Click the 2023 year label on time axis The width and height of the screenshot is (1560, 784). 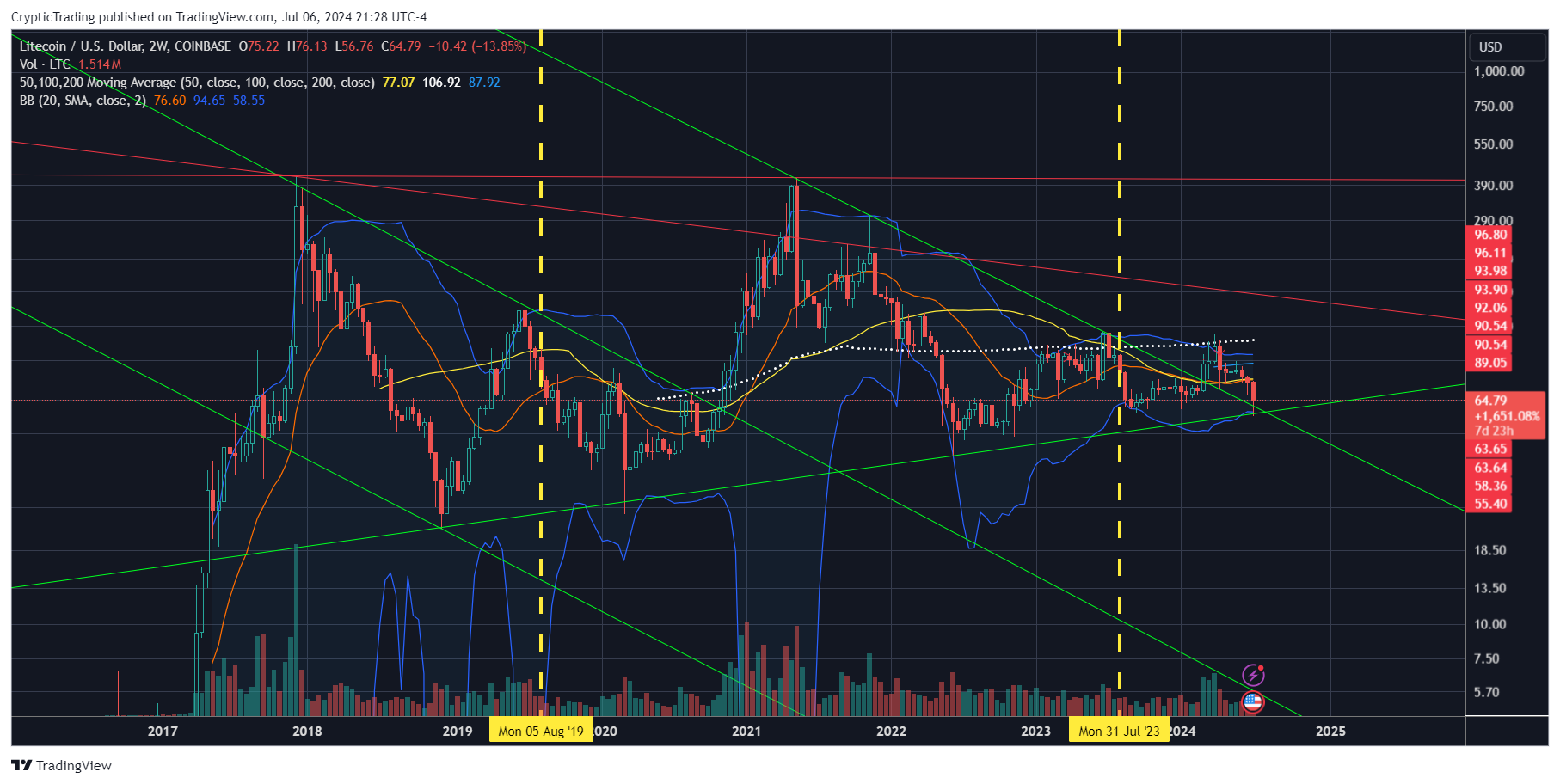click(x=1035, y=732)
